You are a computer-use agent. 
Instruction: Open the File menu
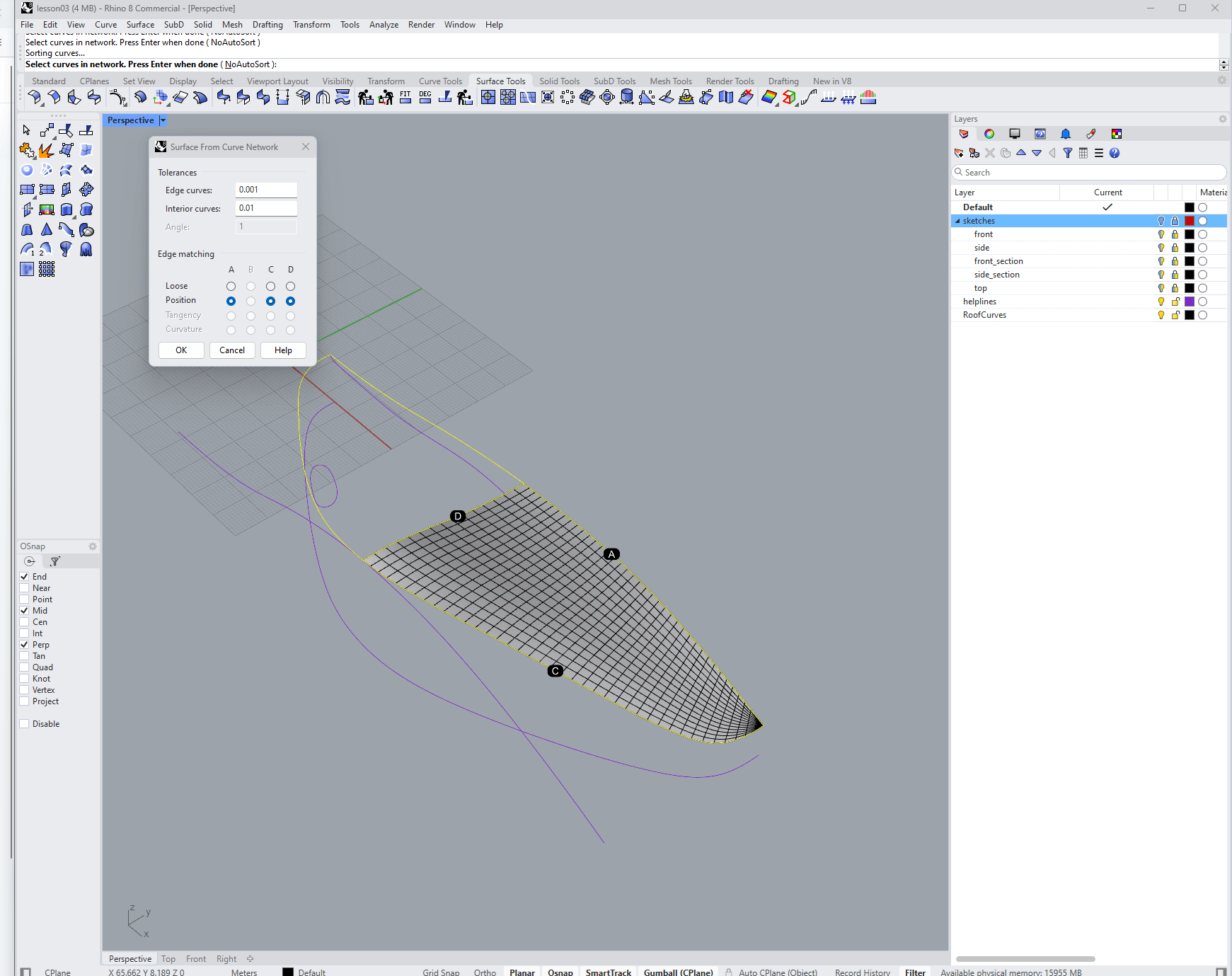pyautogui.click(x=27, y=25)
